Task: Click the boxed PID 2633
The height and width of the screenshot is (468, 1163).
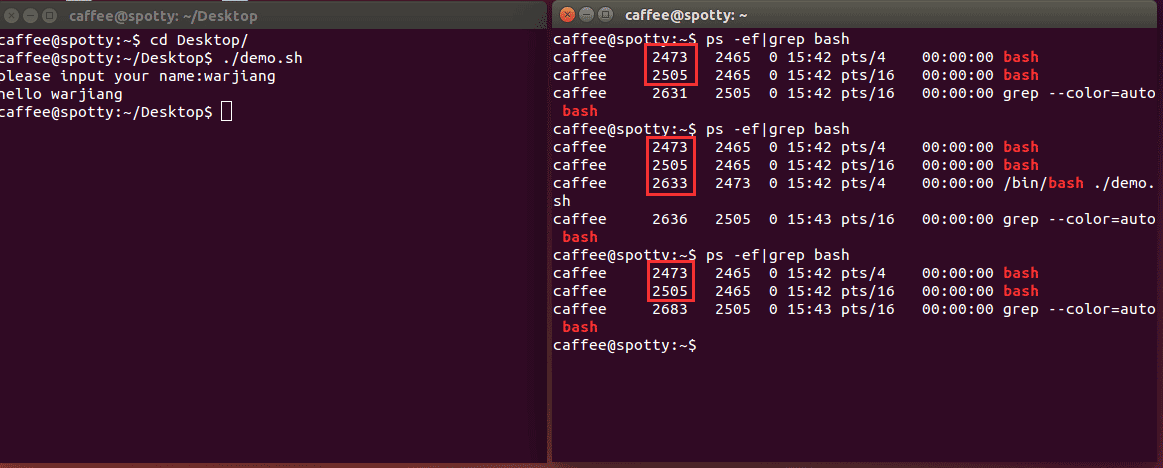Action: [x=670, y=183]
